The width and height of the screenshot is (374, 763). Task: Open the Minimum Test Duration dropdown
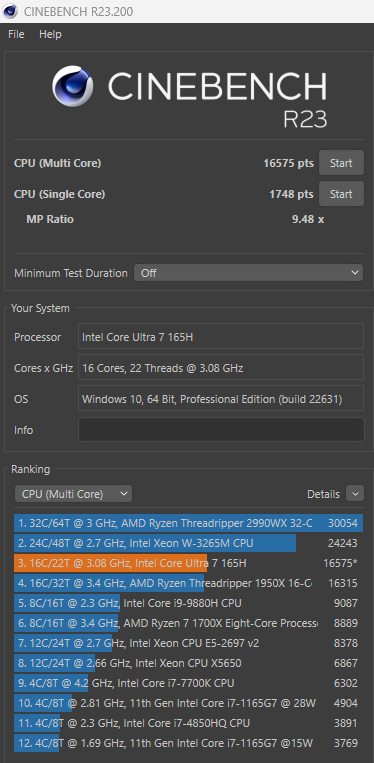pos(248,273)
